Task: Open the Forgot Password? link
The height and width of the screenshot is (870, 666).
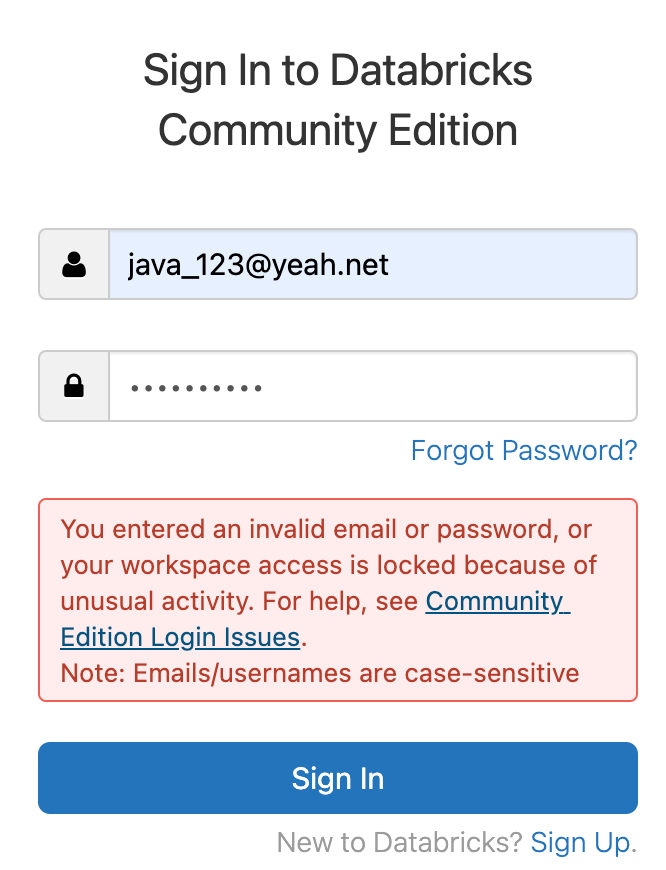Action: pyautogui.click(x=523, y=451)
